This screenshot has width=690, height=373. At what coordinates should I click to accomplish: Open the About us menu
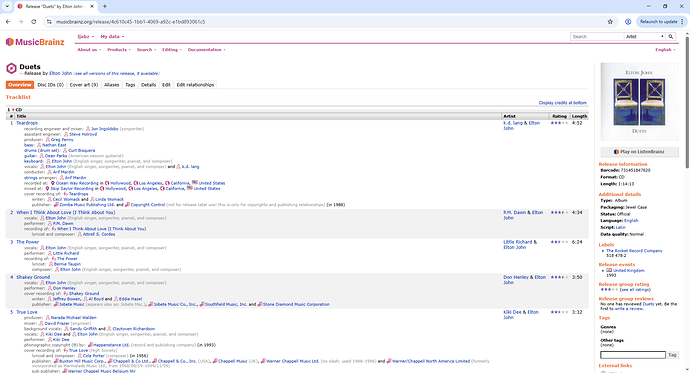tap(89, 50)
